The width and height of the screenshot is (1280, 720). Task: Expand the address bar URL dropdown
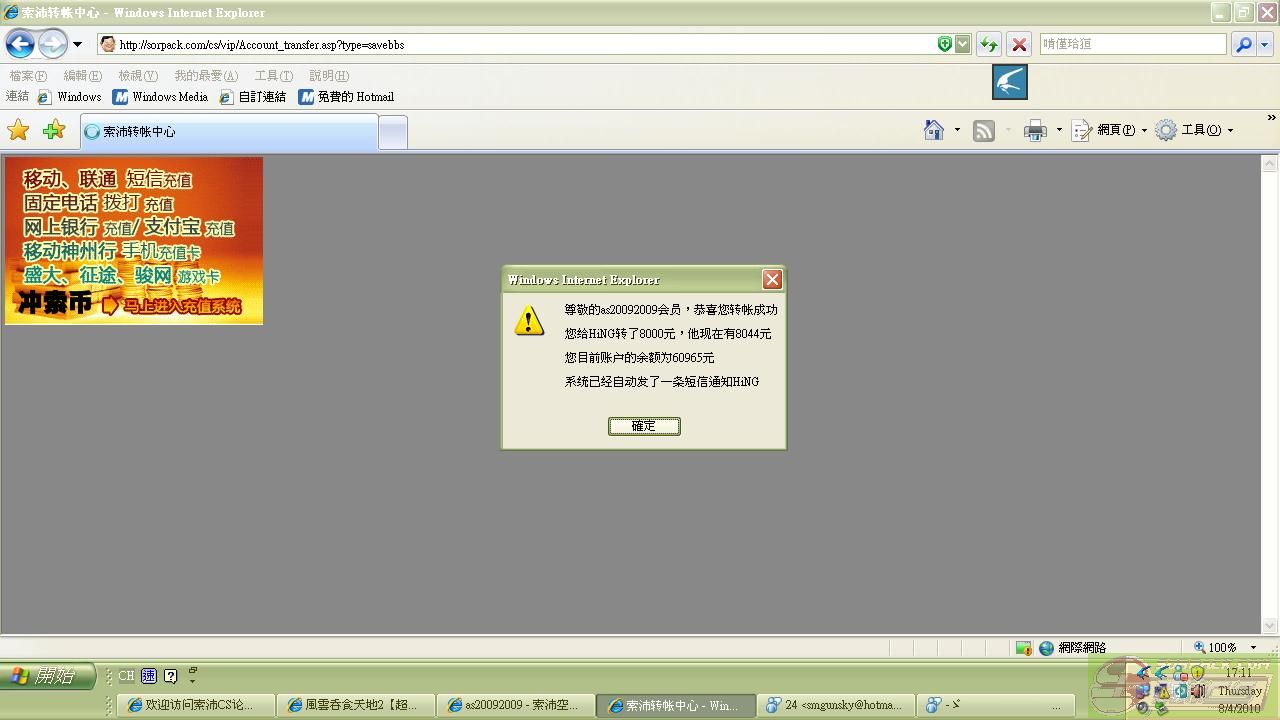962,44
